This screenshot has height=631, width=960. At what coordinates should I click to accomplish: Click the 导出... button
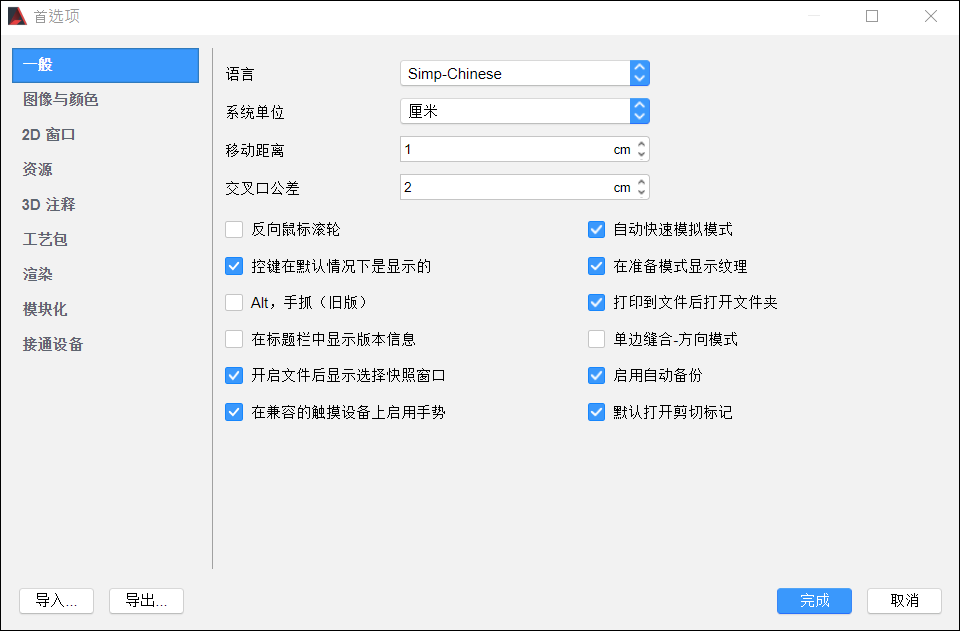coord(146,600)
